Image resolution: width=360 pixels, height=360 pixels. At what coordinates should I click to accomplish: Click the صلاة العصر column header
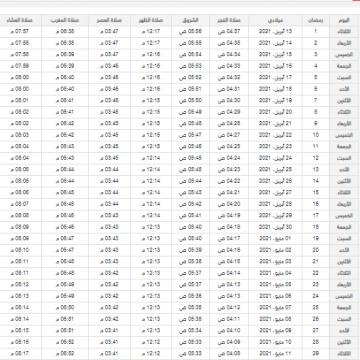[109, 20]
